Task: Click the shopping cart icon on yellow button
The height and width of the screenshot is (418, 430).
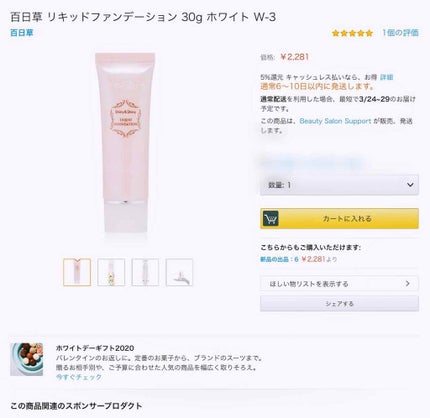Action: point(270,219)
